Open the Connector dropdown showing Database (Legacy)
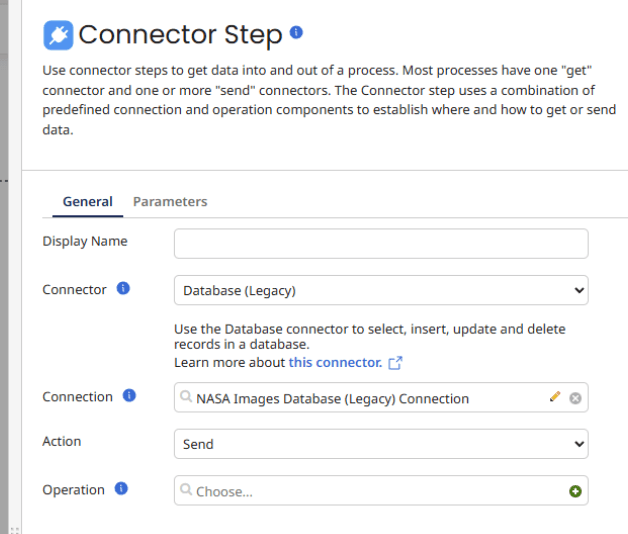Viewport: 628px width, 534px height. pyautogui.click(x=380, y=290)
